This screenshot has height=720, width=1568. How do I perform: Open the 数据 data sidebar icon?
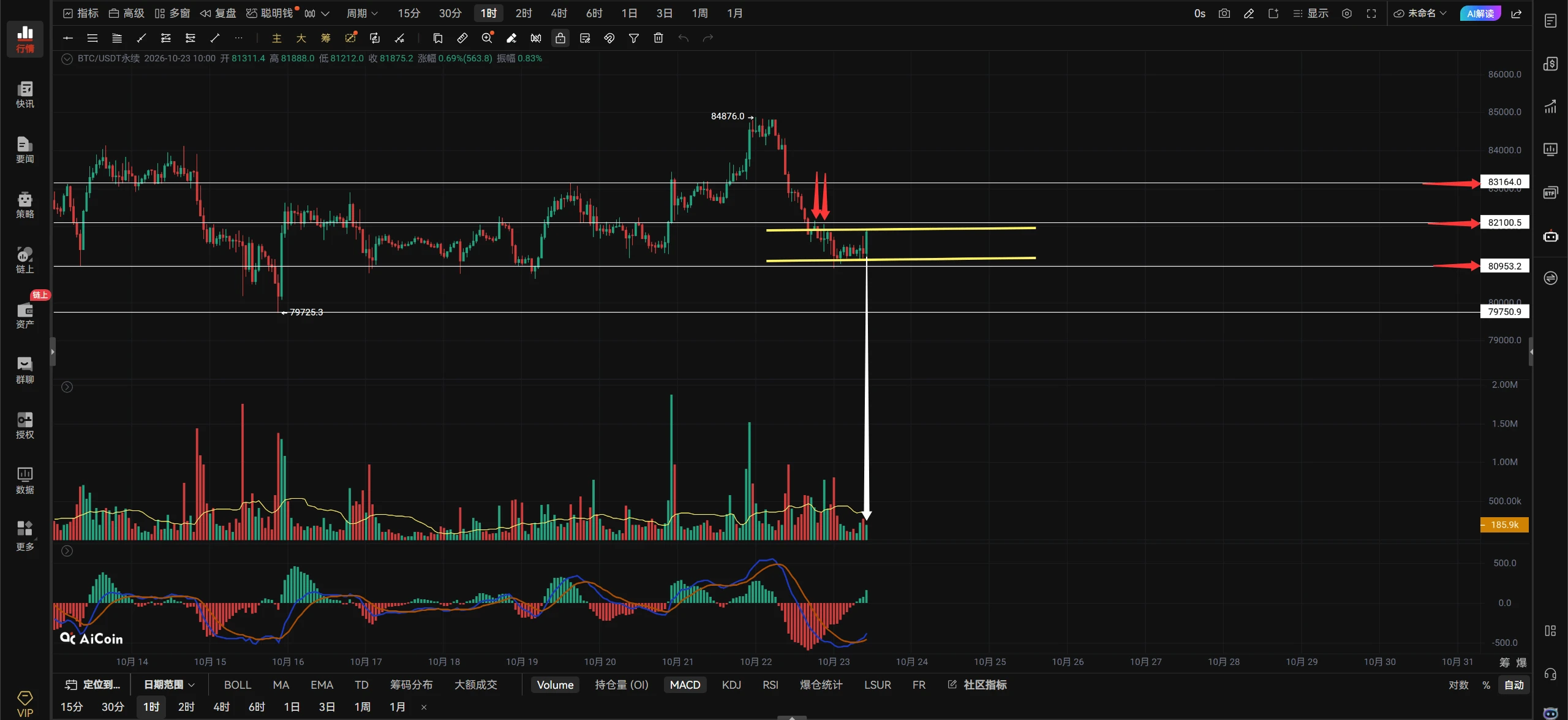click(24, 480)
